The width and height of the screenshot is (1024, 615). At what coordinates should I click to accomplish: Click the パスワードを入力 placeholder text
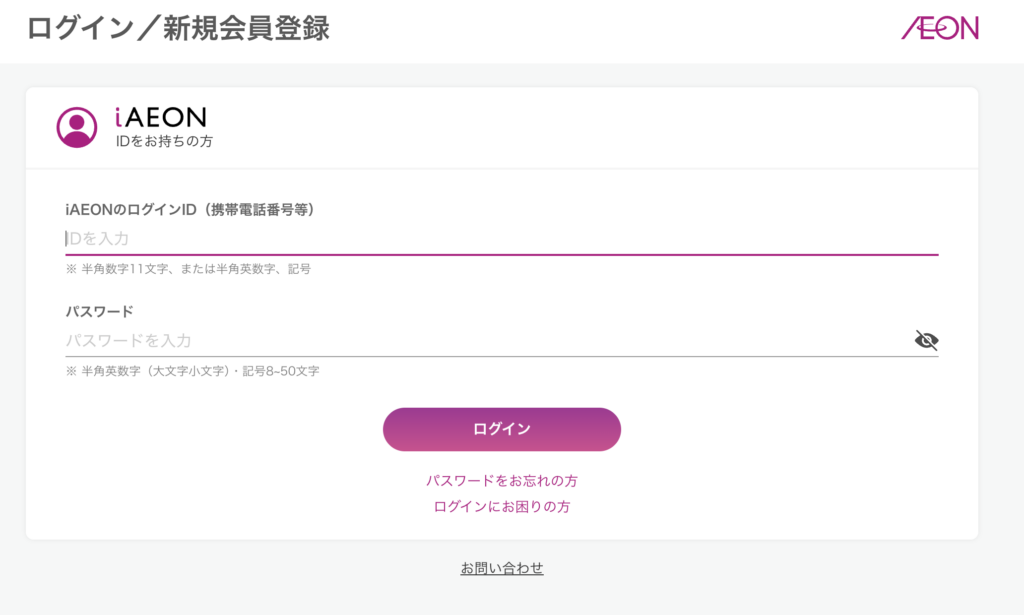point(128,341)
